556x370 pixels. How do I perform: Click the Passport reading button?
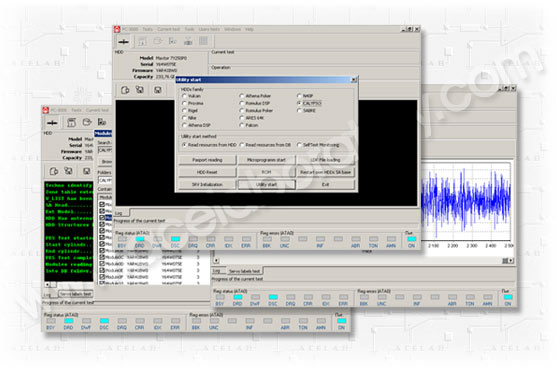click(x=207, y=160)
